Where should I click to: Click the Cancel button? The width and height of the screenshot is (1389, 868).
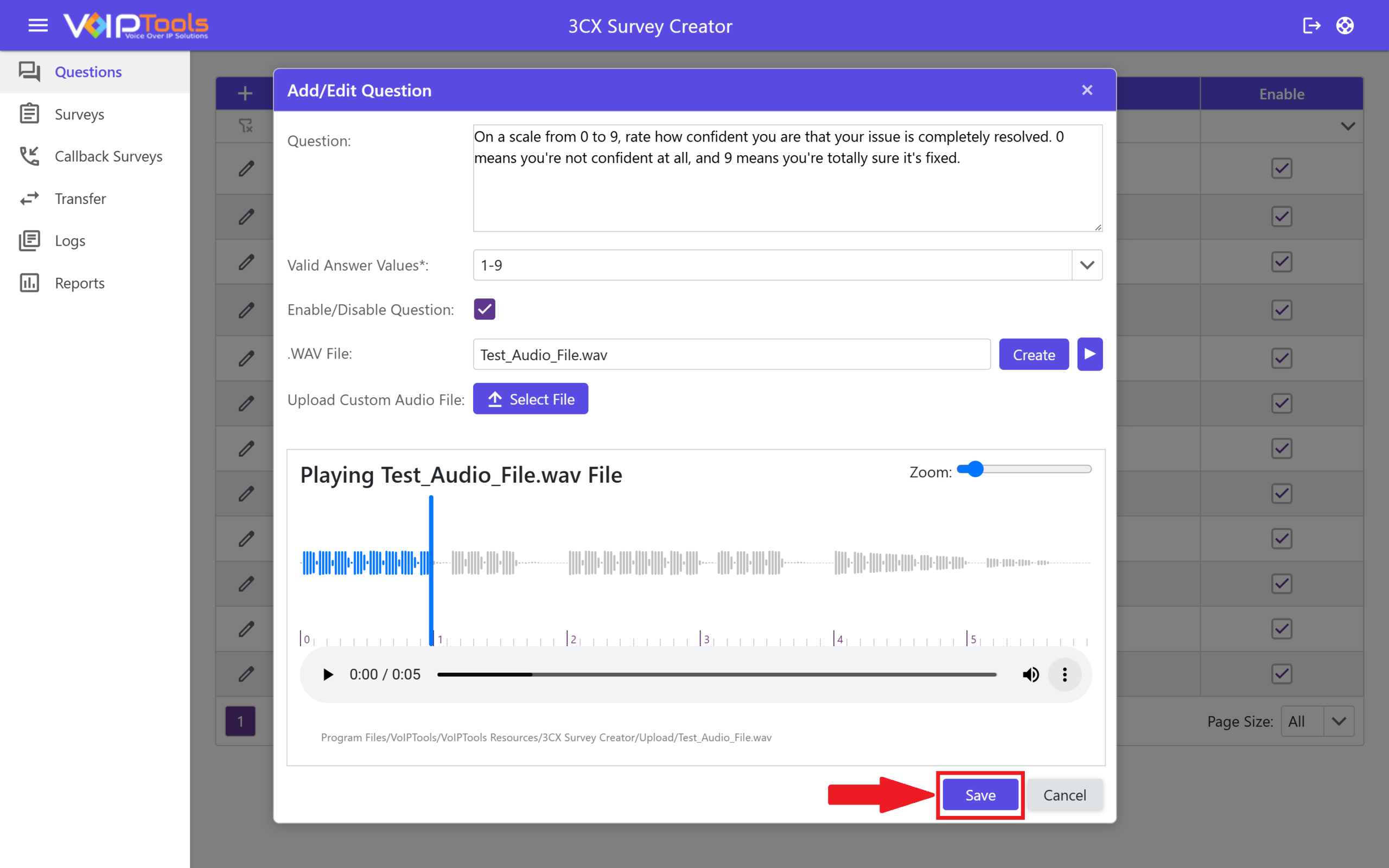1065,795
